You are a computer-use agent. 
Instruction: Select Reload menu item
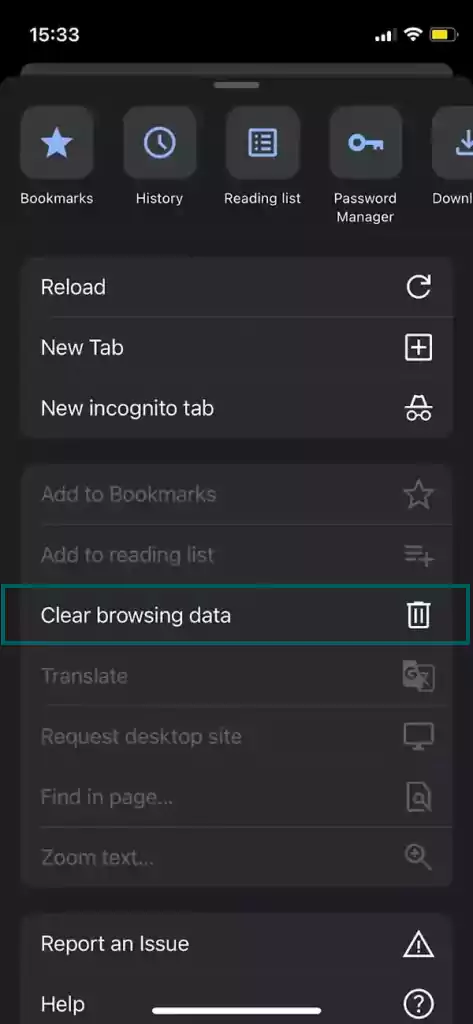(x=236, y=287)
